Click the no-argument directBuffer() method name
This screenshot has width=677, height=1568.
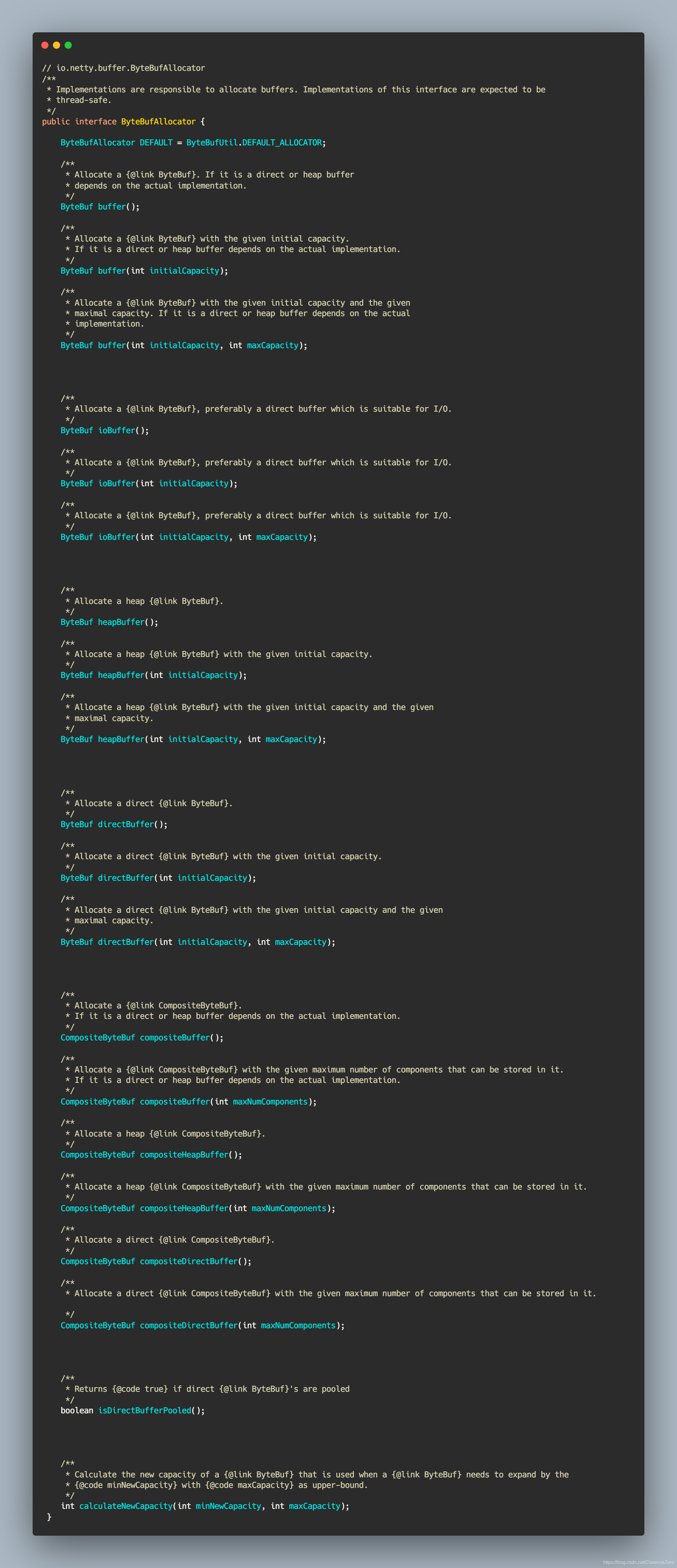(126, 824)
